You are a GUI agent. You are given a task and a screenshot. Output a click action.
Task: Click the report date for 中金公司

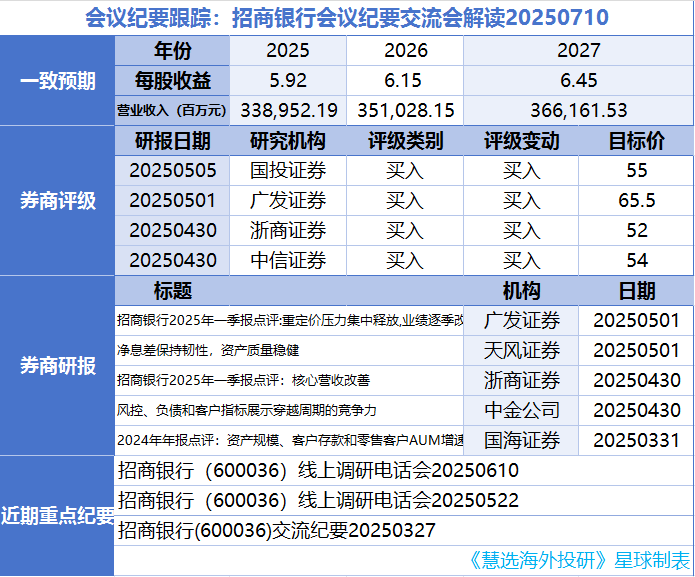pos(636,410)
